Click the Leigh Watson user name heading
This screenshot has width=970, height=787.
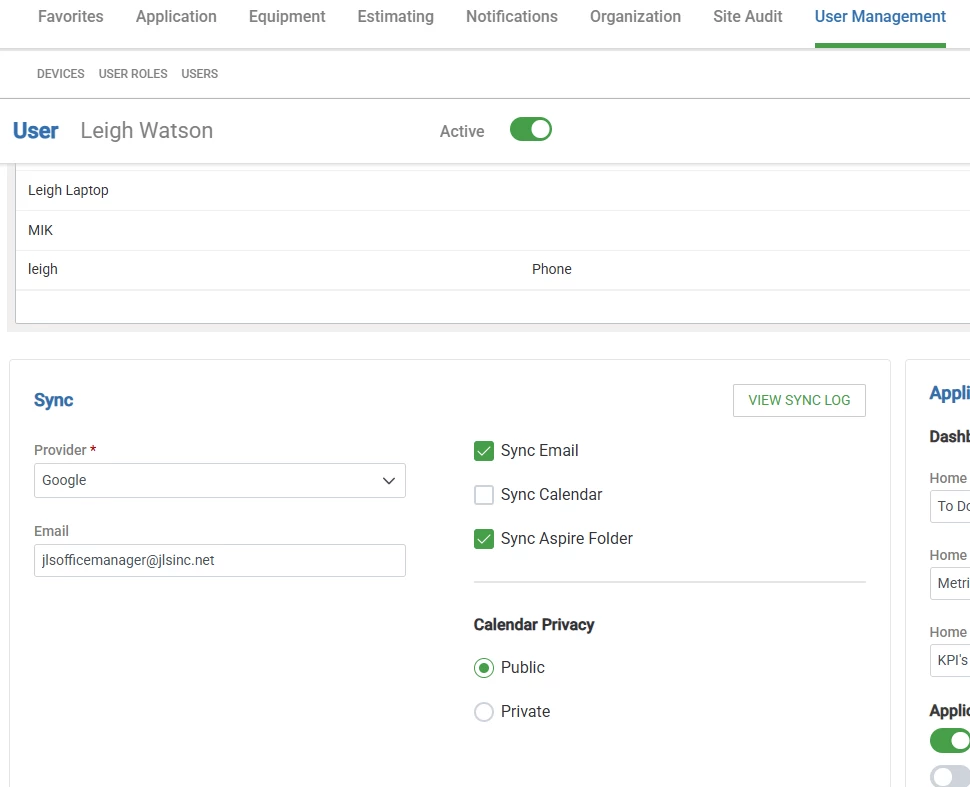pyautogui.click(x=147, y=131)
